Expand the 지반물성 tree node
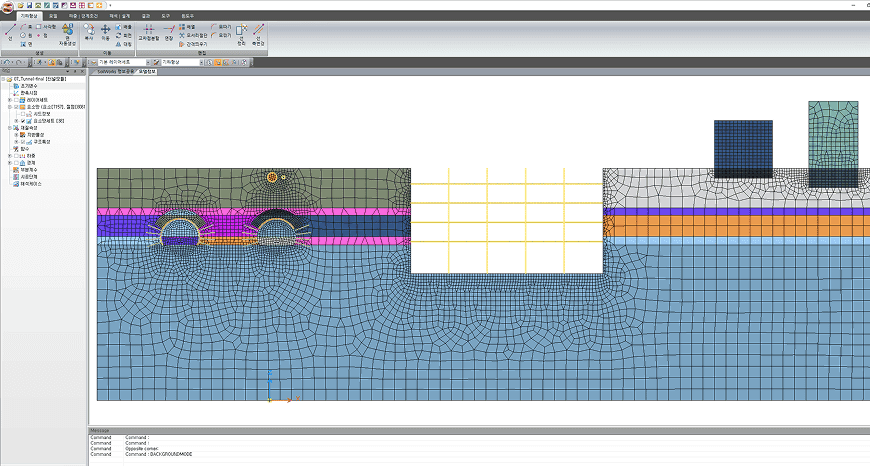Screen dimensions: 870x466 [x=16, y=135]
